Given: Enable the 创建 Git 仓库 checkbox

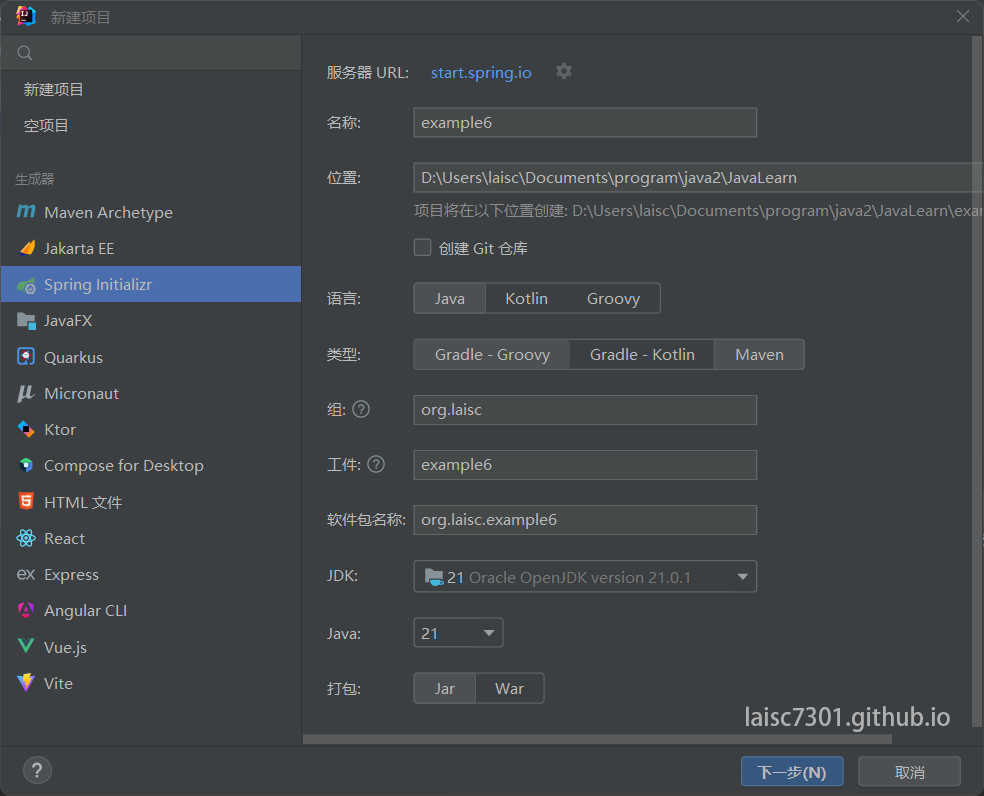Looking at the screenshot, I should 422,247.
